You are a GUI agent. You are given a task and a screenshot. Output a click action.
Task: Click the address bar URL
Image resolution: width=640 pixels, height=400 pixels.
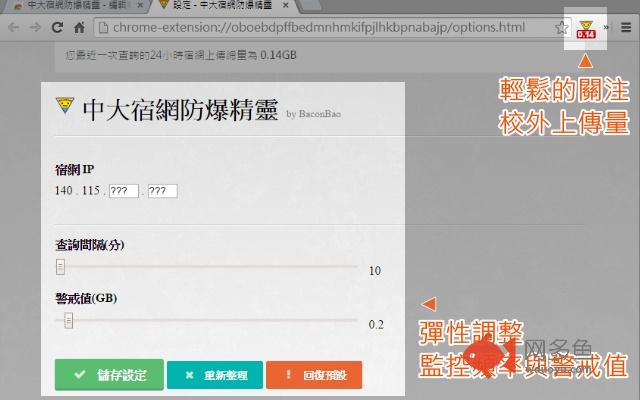(x=319, y=27)
